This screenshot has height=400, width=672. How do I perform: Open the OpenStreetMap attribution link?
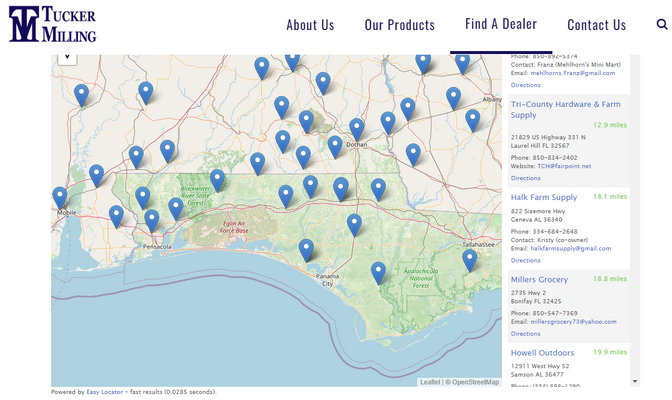click(x=475, y=382)
